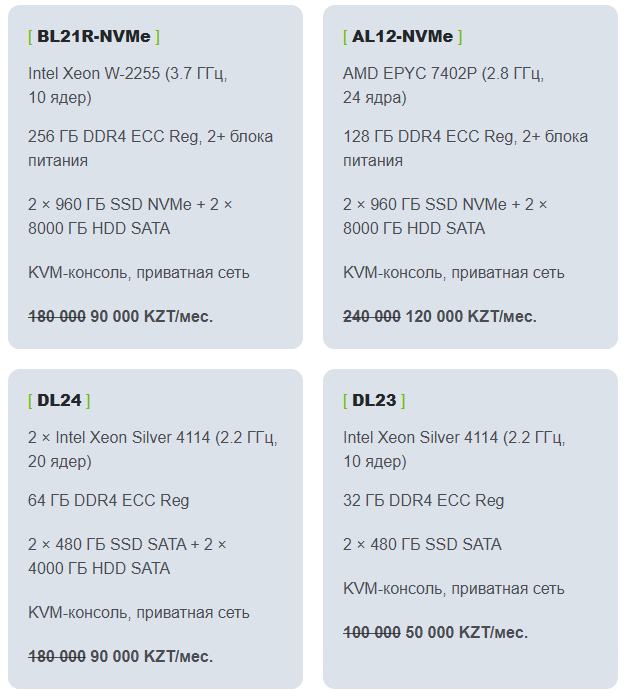Click the DL24 storage line with 4000 ГБ HDD
Viewport: 626px width, 700px height.
point(127,556)
